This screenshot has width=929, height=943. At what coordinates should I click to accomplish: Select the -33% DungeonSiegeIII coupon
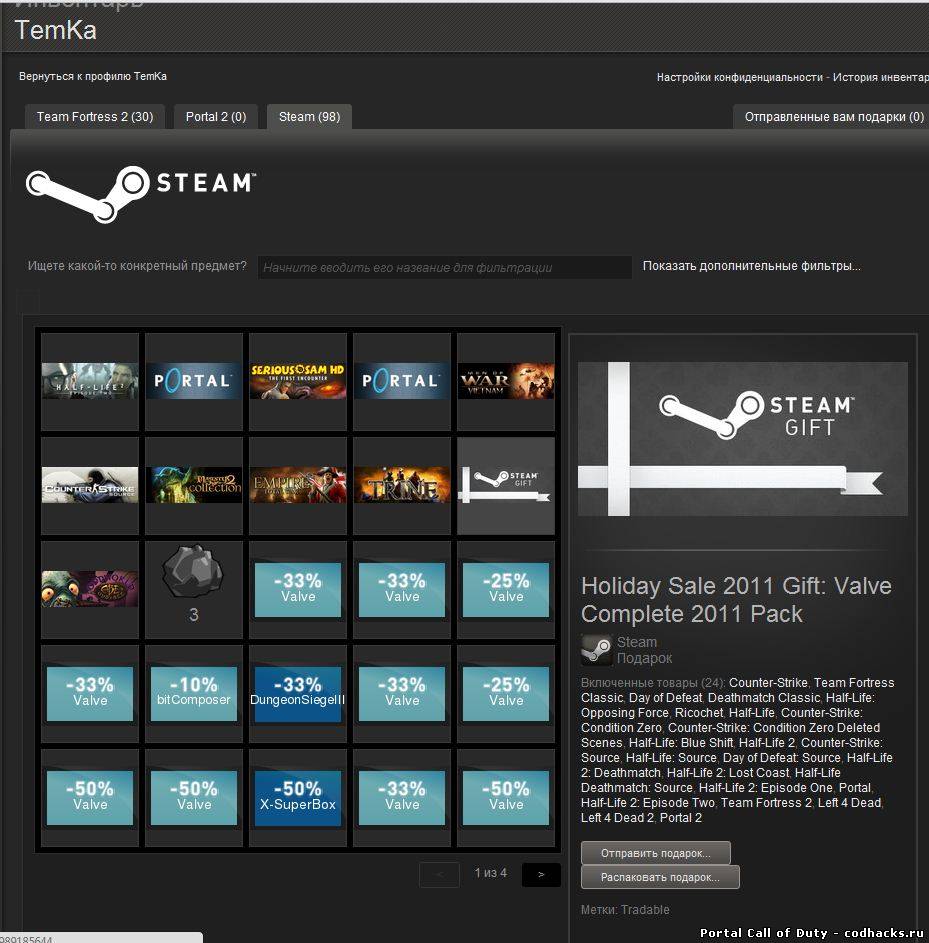point(298,693)
